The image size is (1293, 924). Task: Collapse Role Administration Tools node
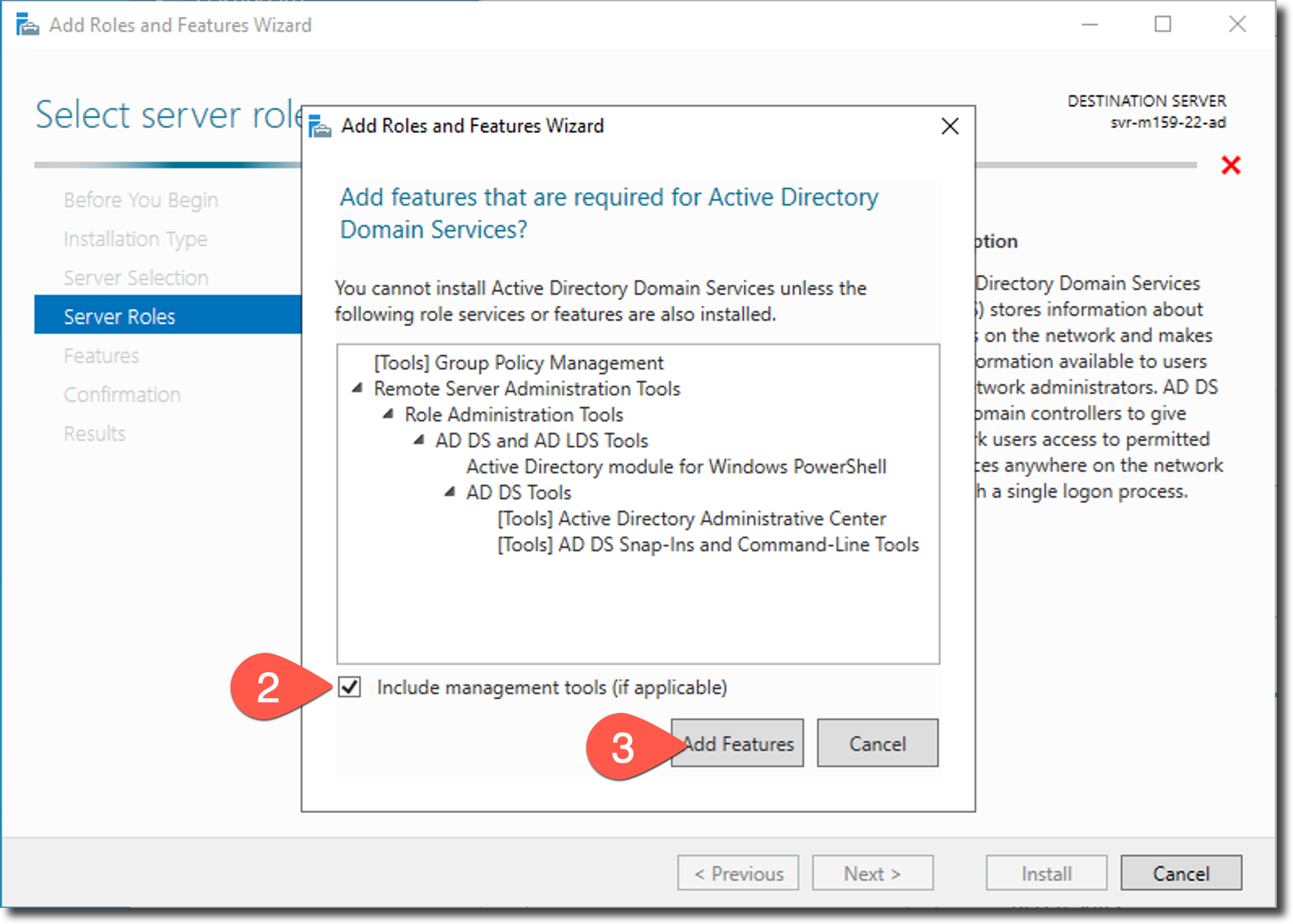click(x=388, y=414)
